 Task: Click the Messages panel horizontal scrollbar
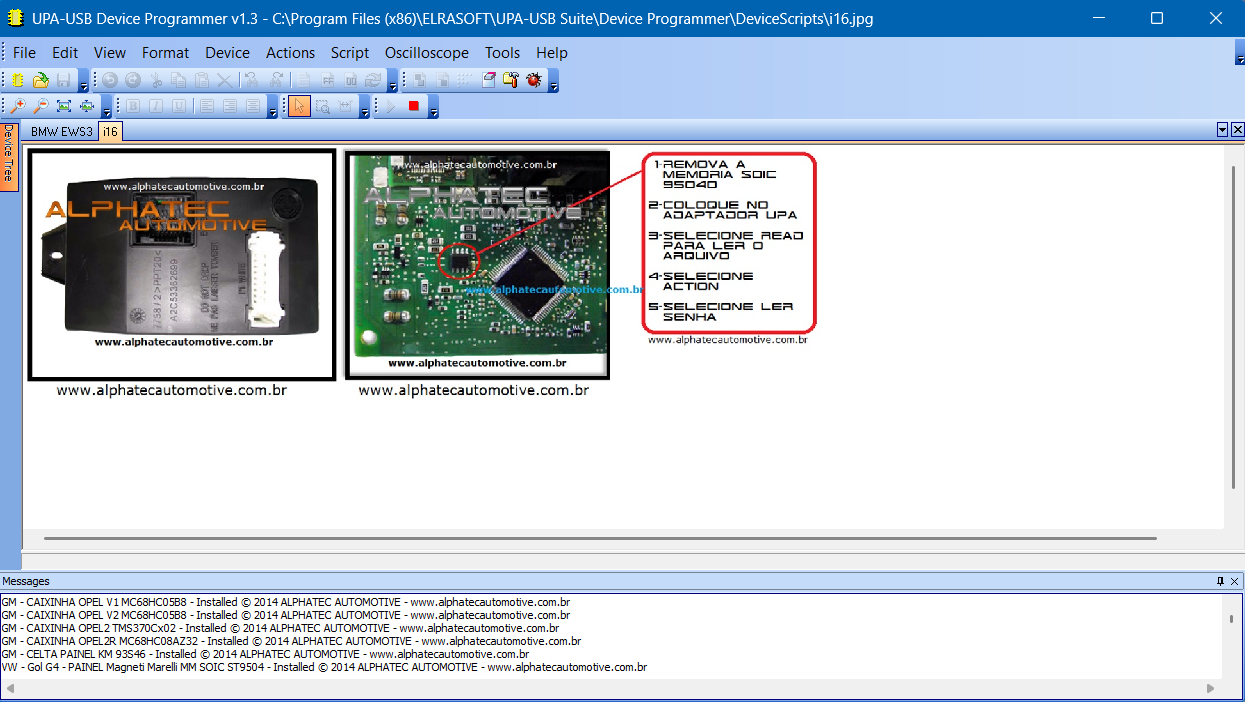pyautogui.click(x=610, y=689)
